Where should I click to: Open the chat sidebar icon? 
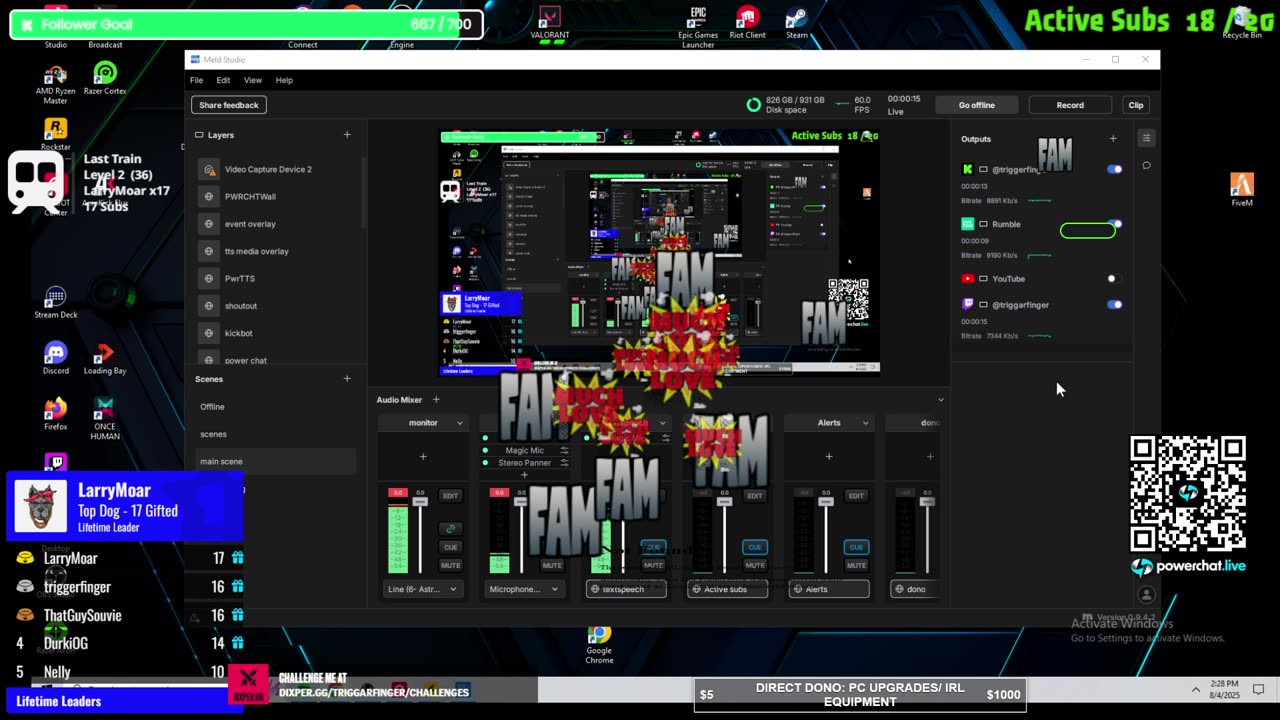[x=1147, y=166]
